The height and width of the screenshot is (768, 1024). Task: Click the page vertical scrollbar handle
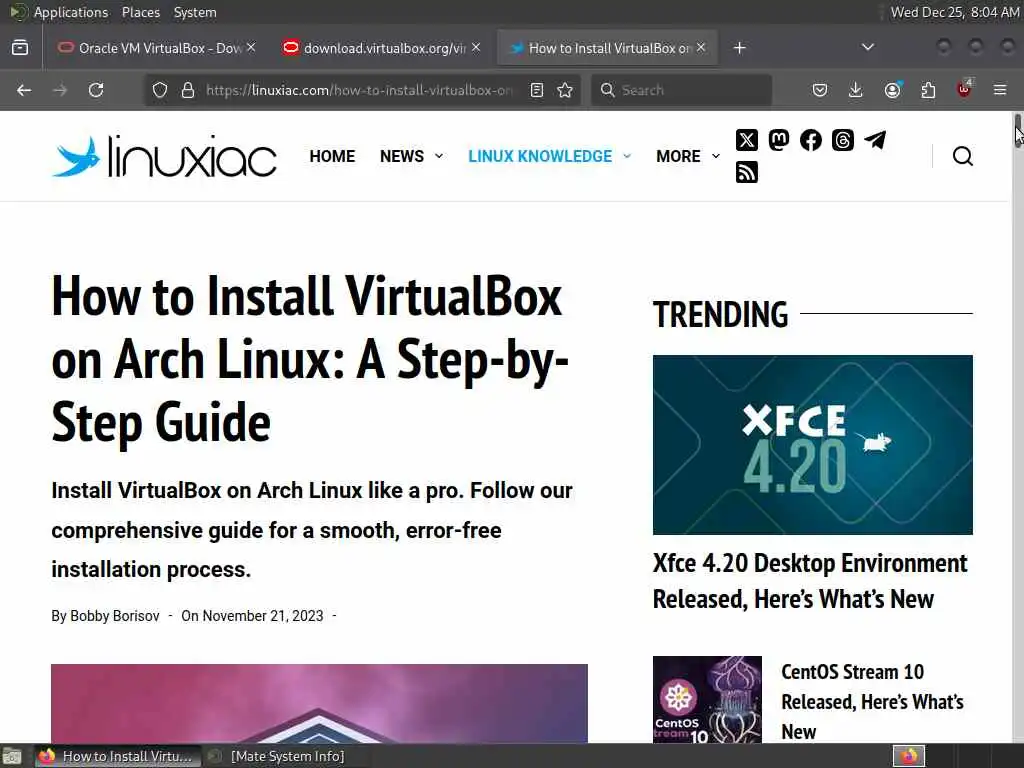click(x=1018, y=131)
